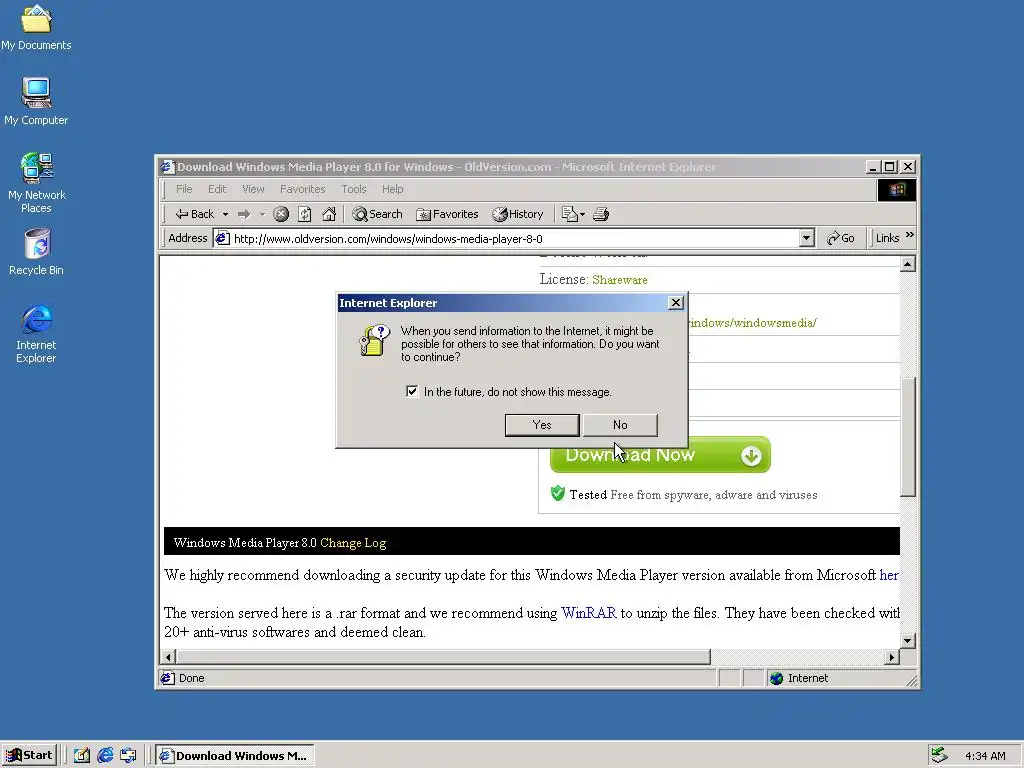The image size is (1024, 768).
Task: Click horizontal scrollbar right arrow
Action: [x=892, y=657]
